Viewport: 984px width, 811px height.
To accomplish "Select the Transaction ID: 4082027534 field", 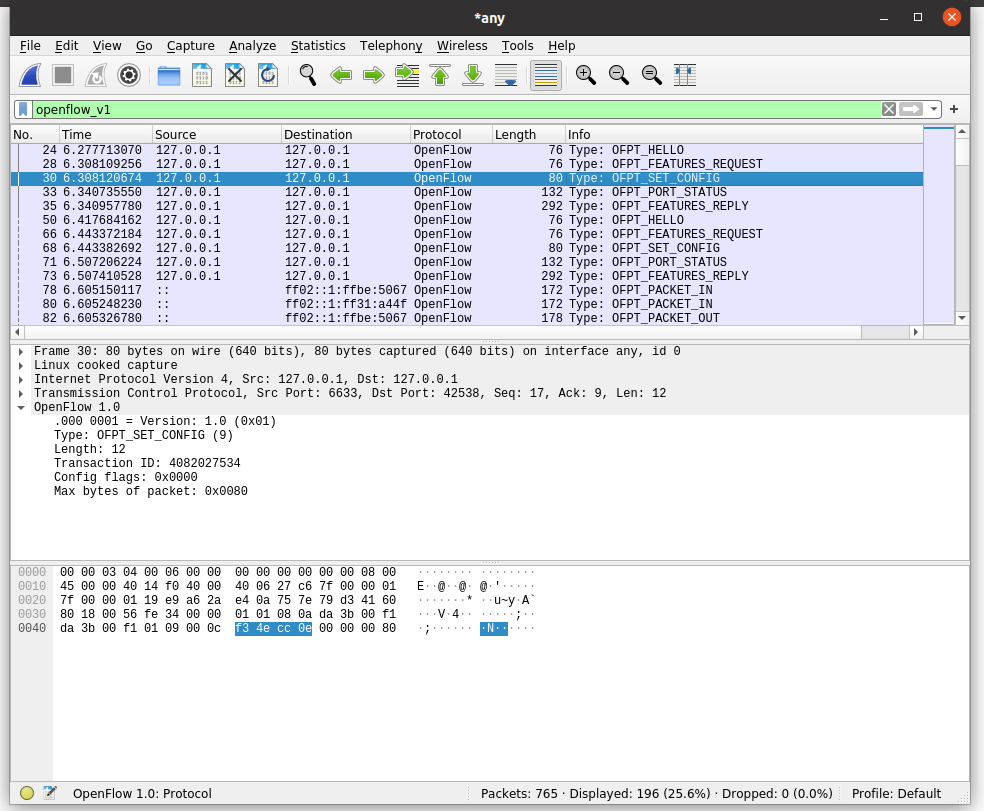I will tap(147, 463).
